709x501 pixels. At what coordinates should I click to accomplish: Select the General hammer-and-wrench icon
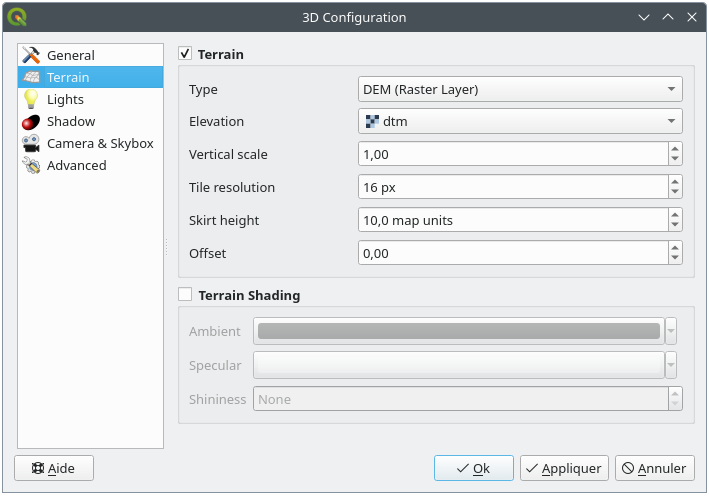31,55
